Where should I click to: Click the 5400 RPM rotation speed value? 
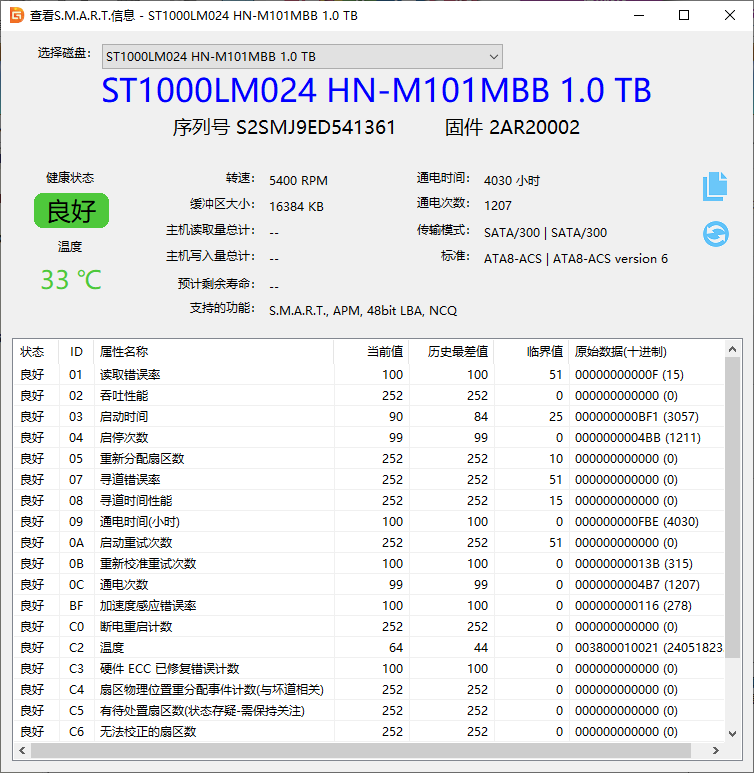coord(298,180)
